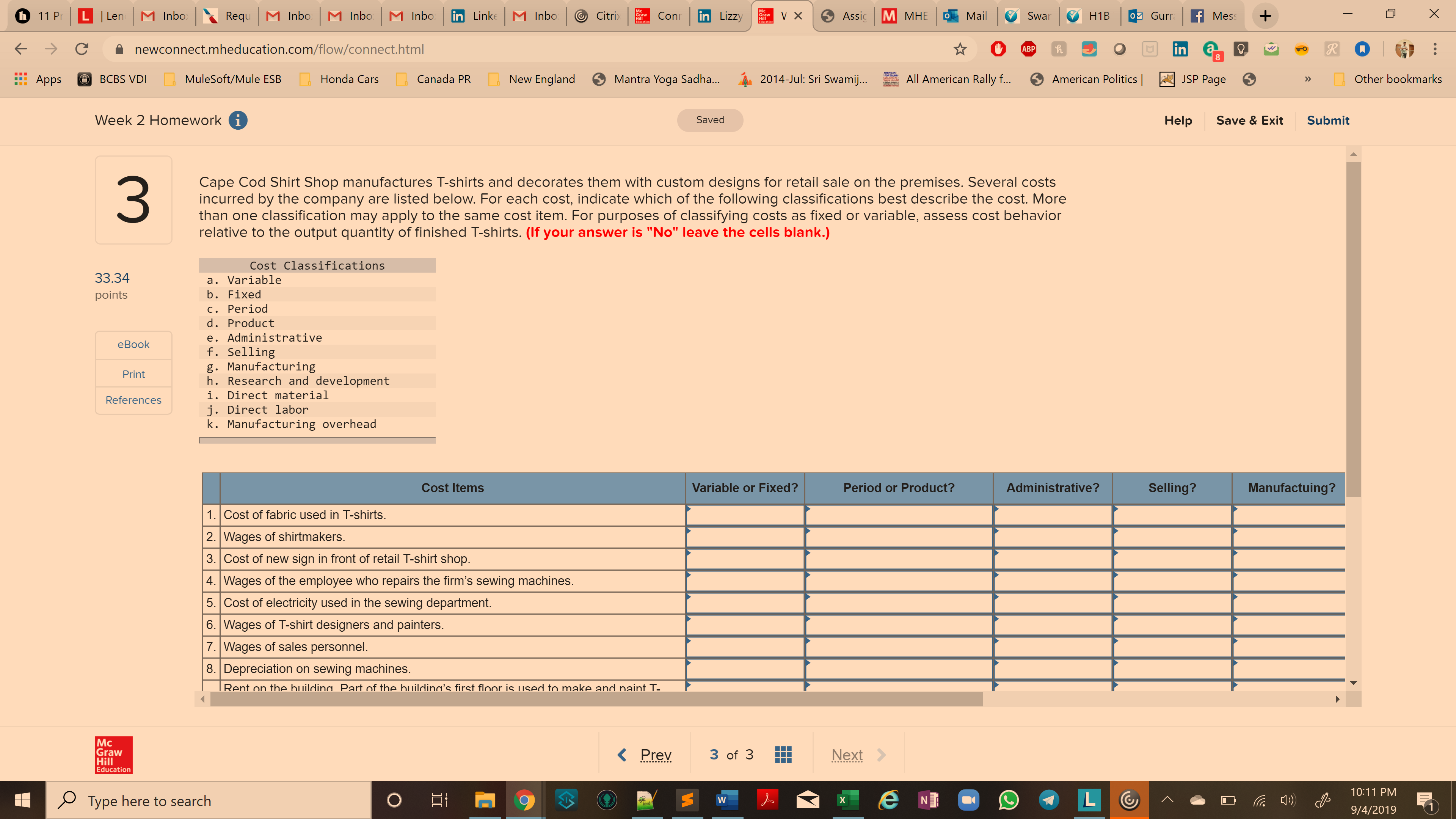
Task: Click the scroll down arrow of question panel
Action: [x=1353, y=683]
